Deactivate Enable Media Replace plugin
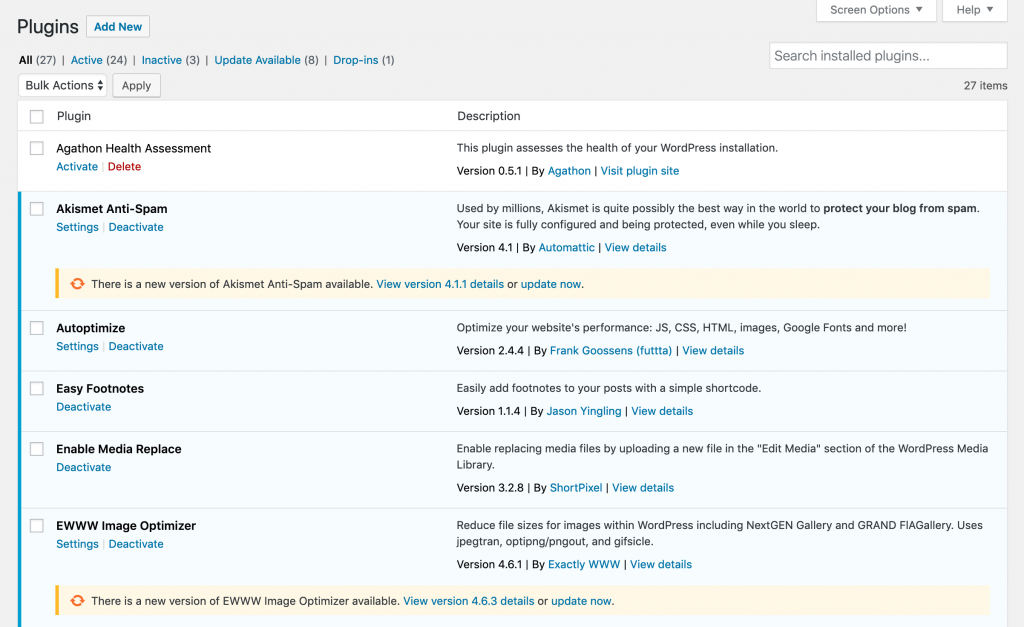 point(84,467)
